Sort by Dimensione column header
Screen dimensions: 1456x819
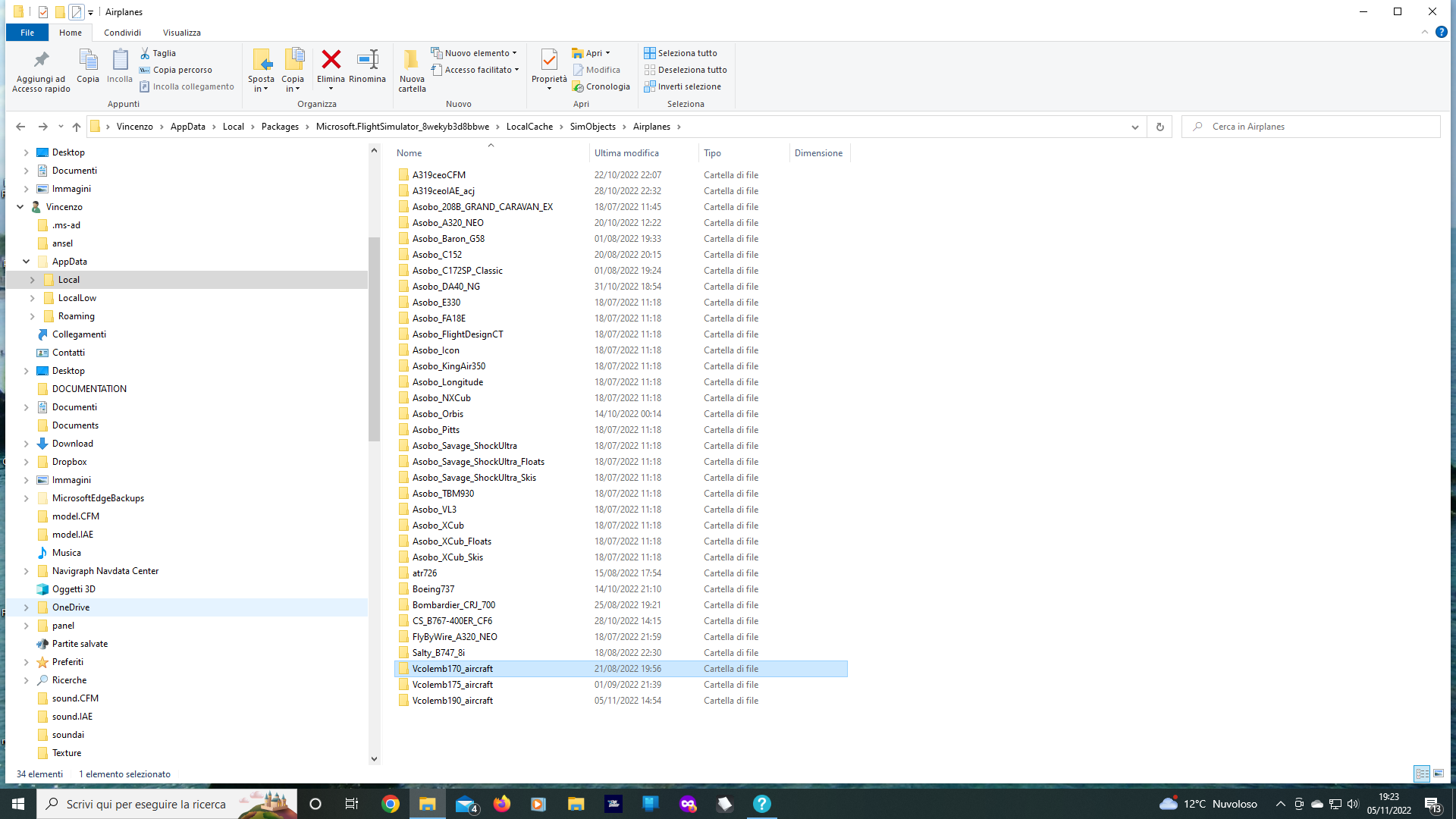(819, 153)
